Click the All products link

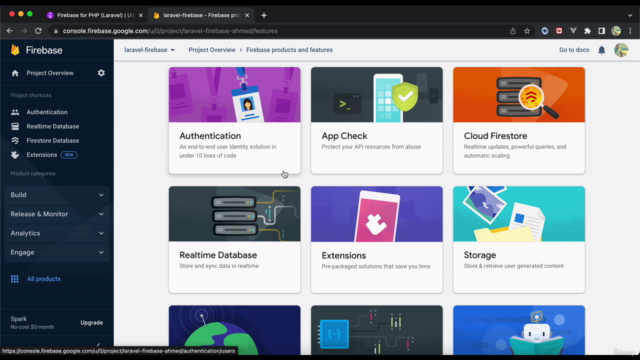[44, 279]
